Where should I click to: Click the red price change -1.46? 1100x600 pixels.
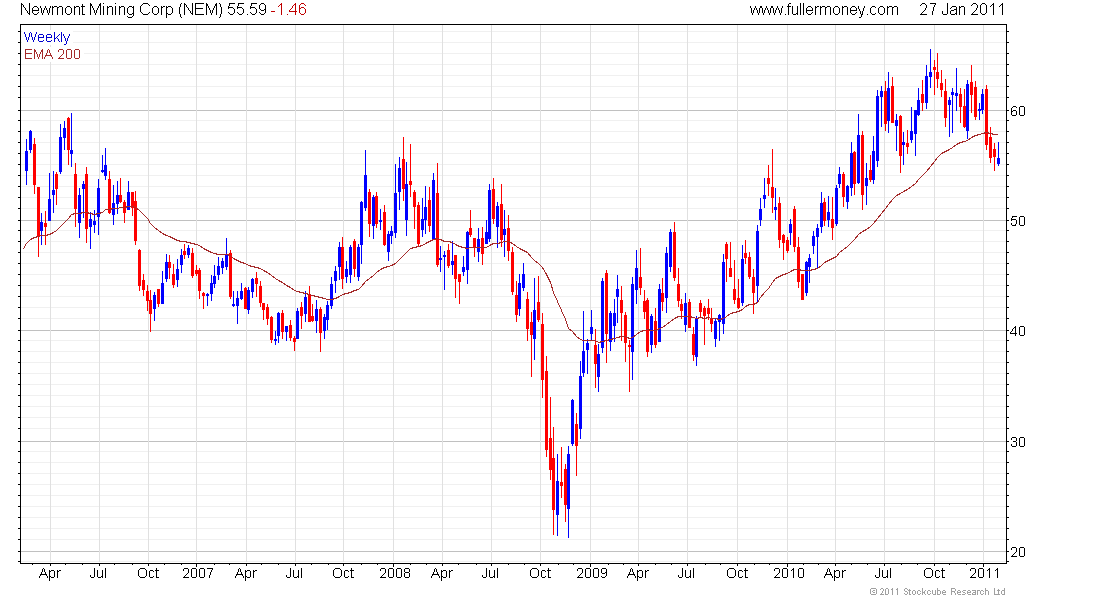pyautogui.click(x=288, y=10)
